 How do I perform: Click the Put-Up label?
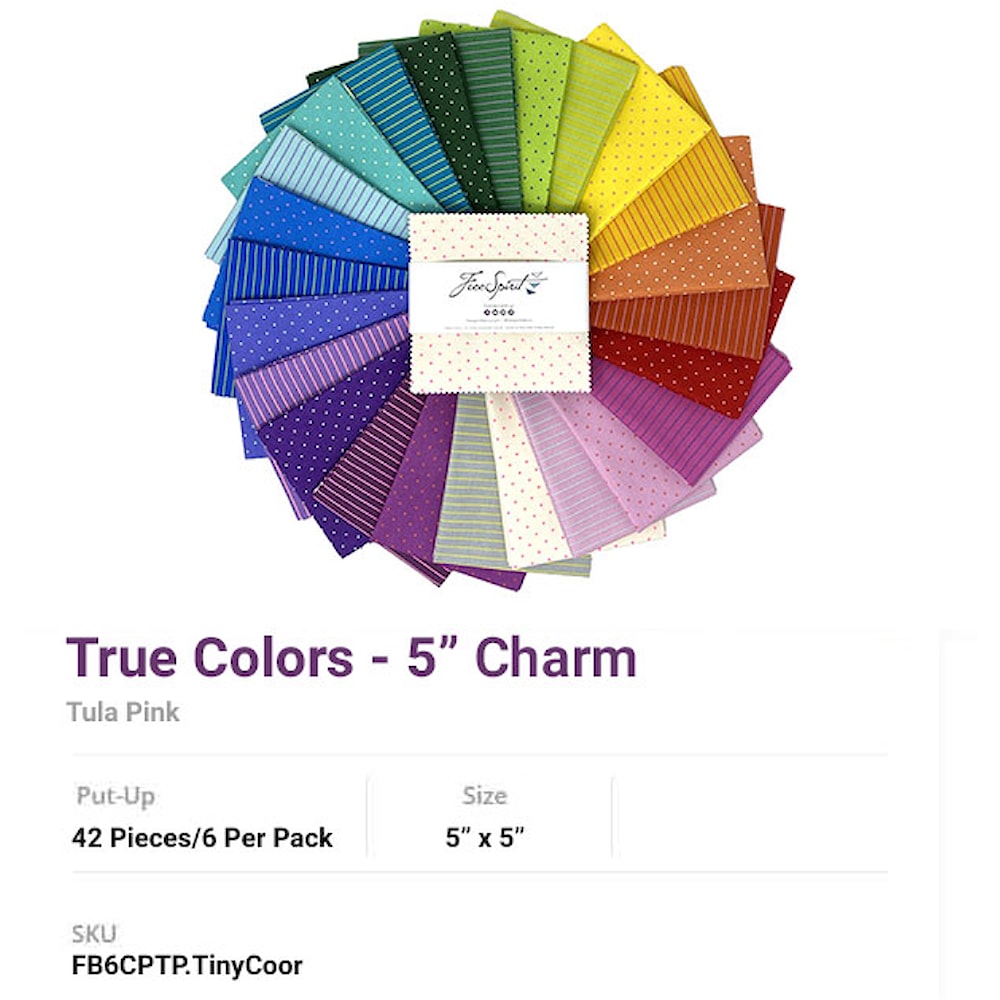coord(115,796)
